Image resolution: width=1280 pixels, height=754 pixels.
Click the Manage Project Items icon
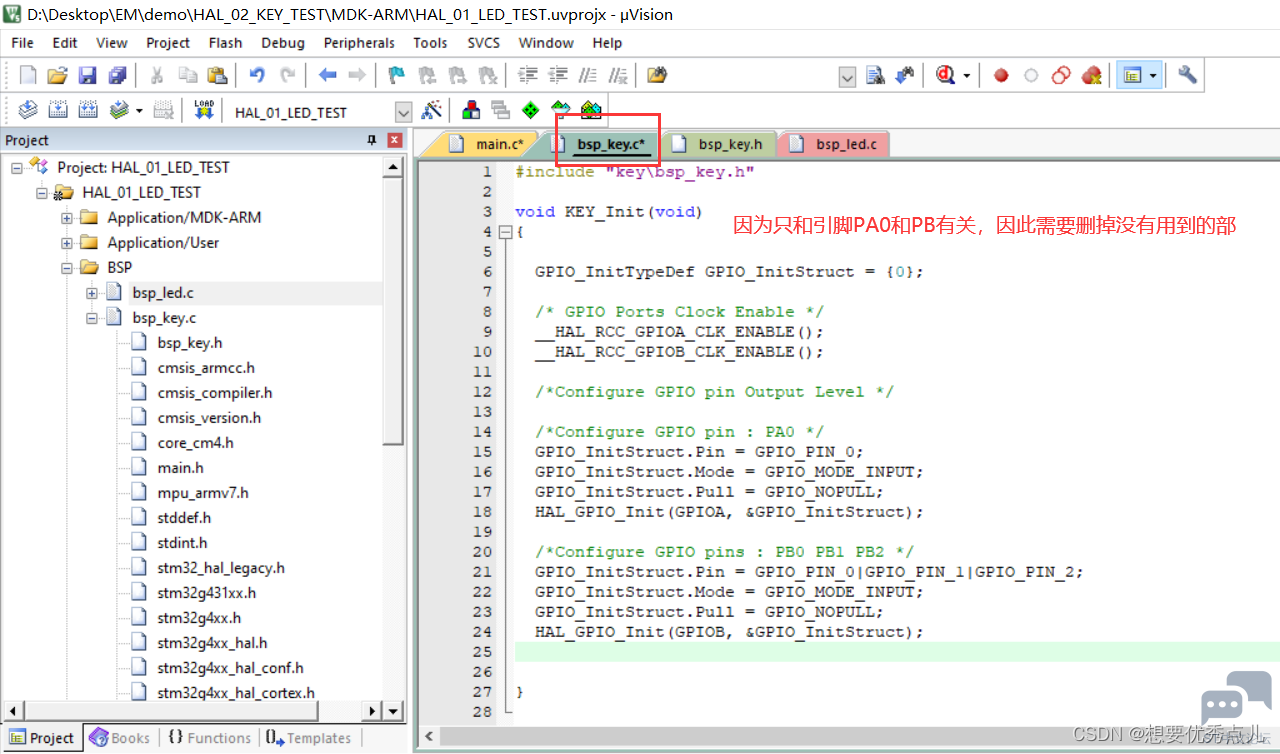point(471,110)
